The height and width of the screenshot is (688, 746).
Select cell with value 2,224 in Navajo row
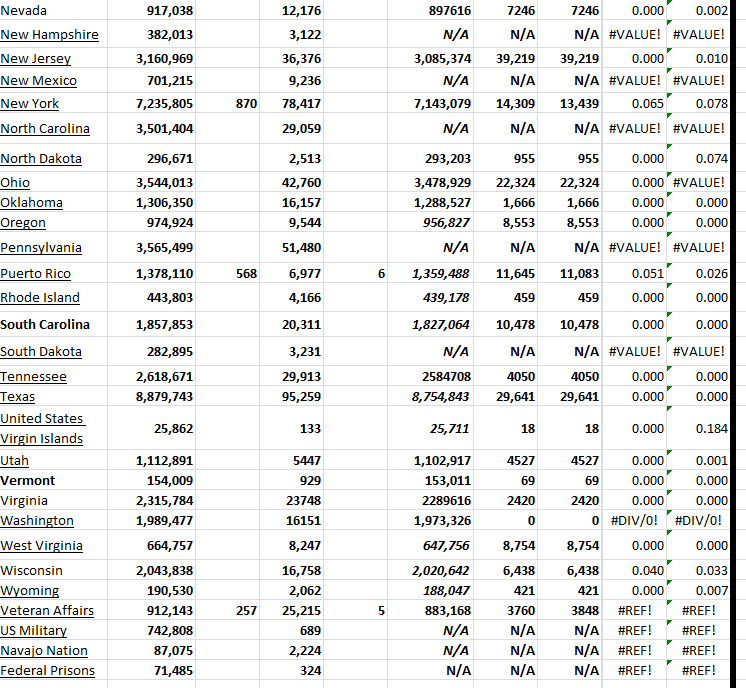[x=291, y=650]
